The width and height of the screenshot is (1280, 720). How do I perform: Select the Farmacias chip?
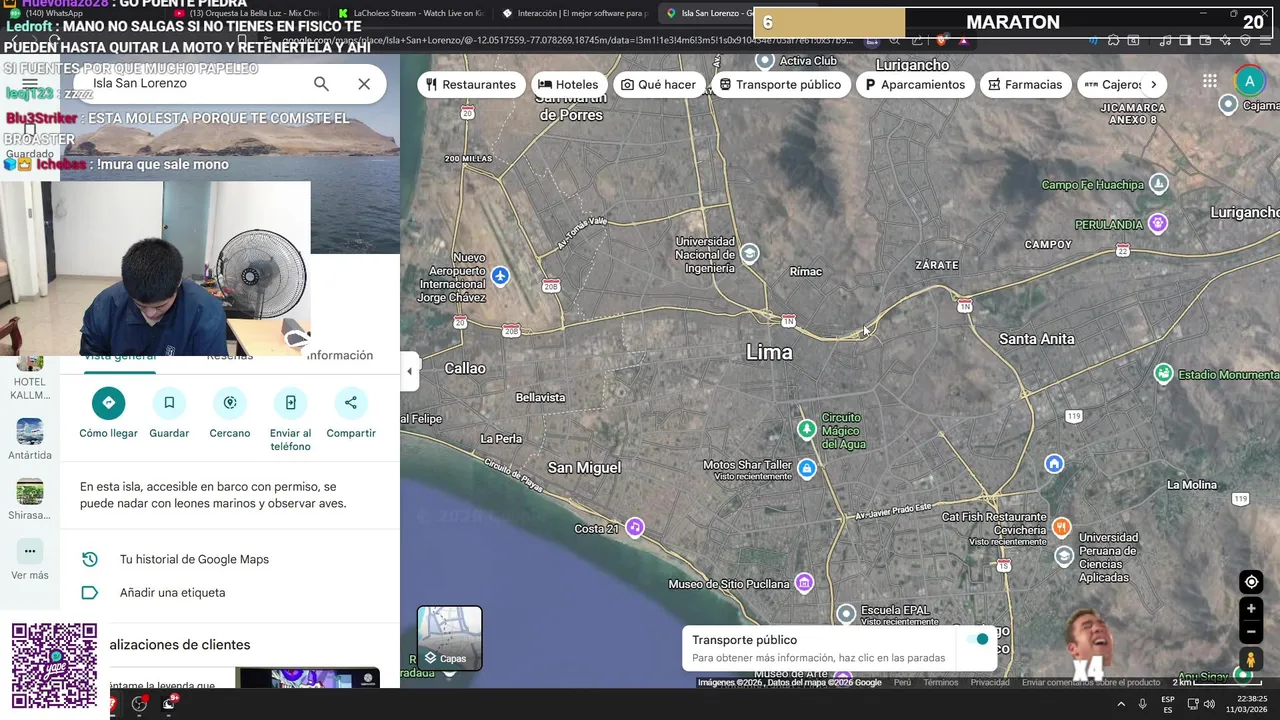click(x=1025, y=85)
